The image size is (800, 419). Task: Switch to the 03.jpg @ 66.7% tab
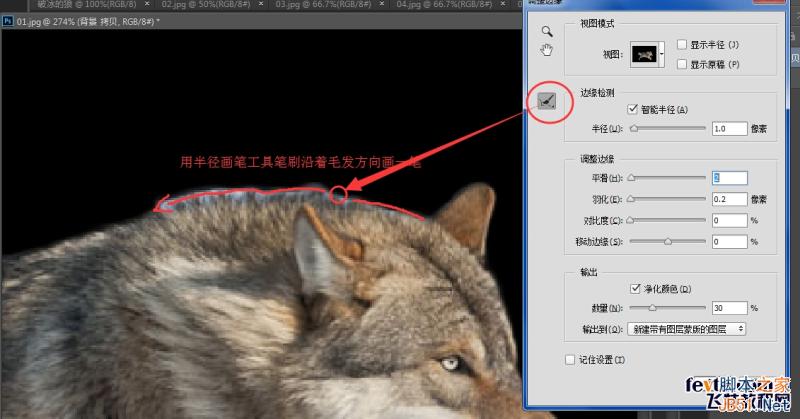coord(323,4)
